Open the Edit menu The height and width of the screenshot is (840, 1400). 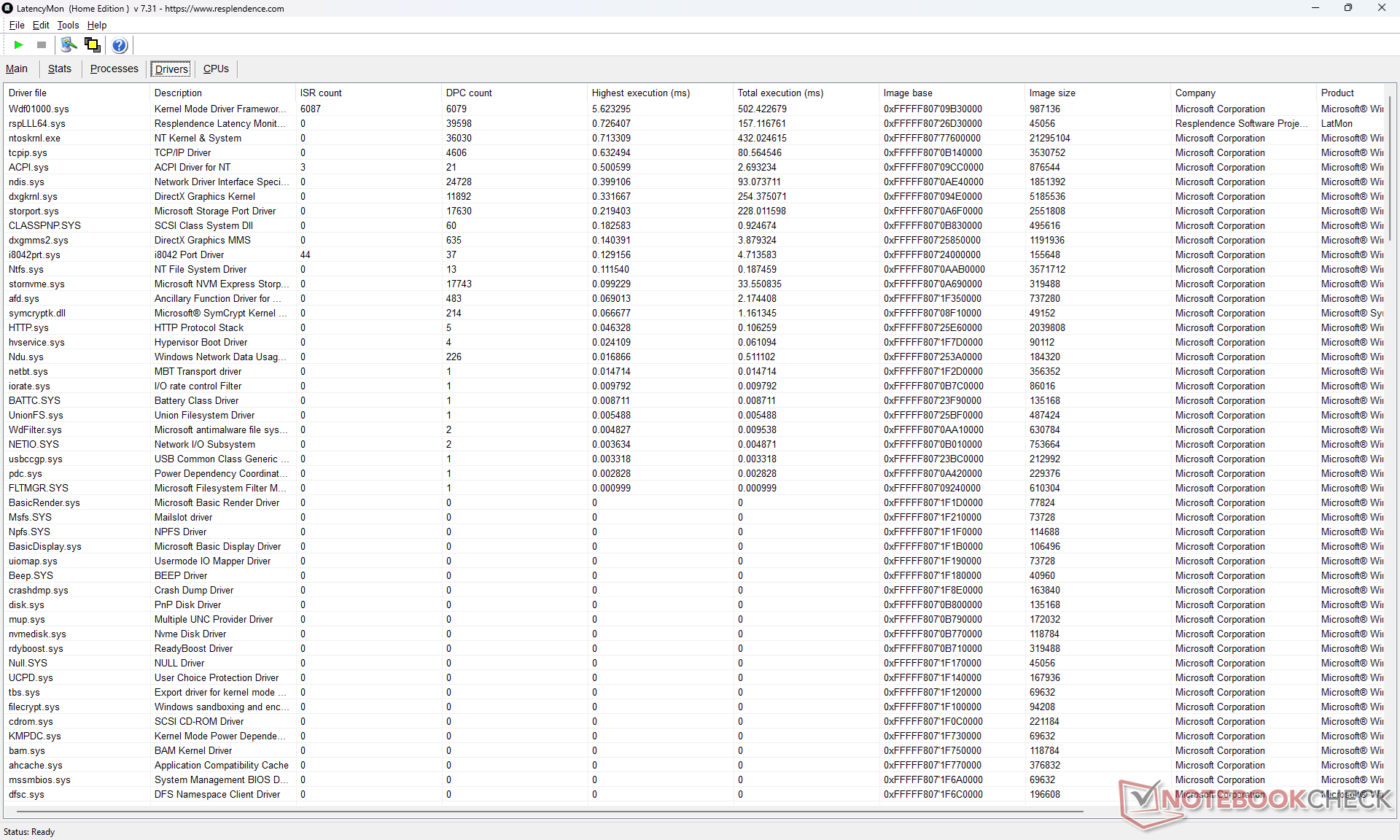click(41, 25)
